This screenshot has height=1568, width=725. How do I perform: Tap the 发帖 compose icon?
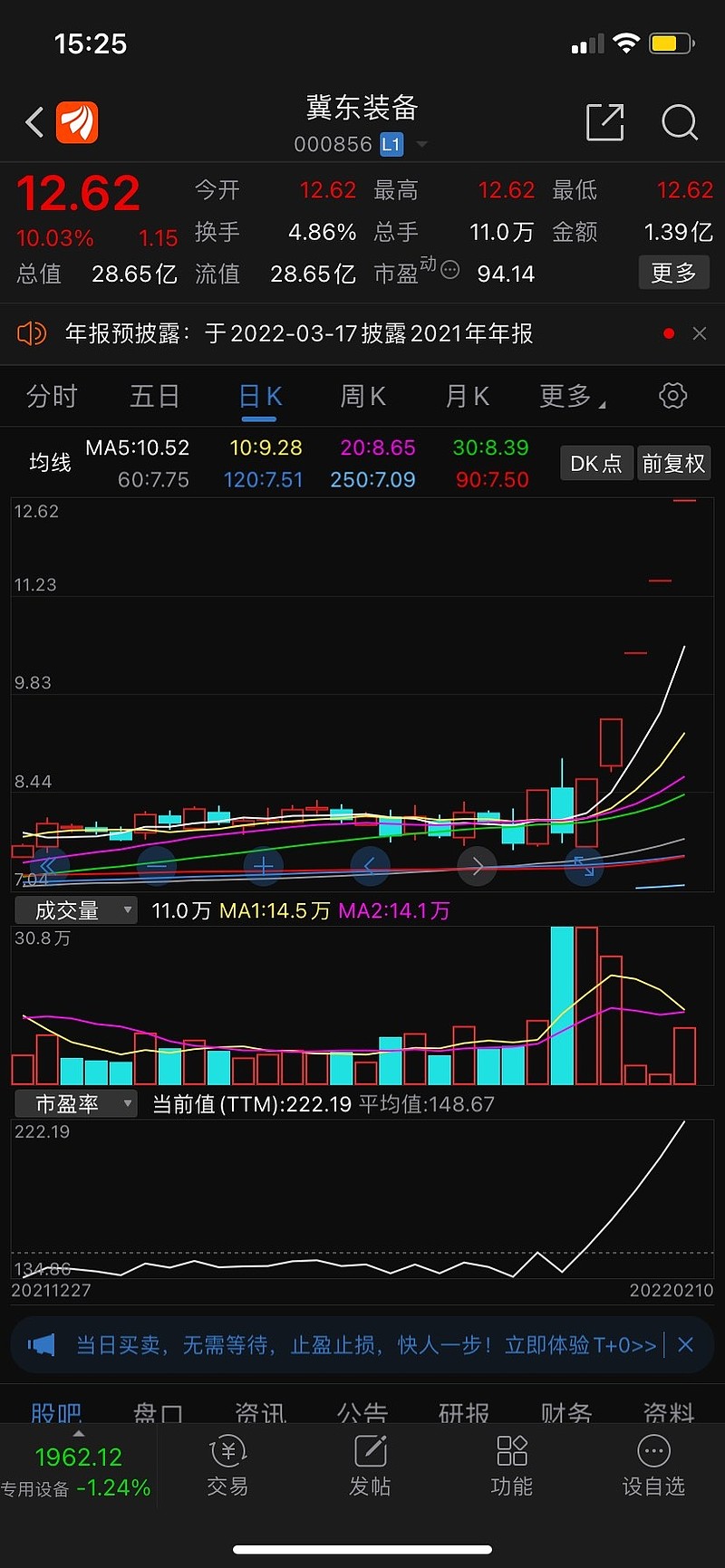click(x=370, y=1451)
